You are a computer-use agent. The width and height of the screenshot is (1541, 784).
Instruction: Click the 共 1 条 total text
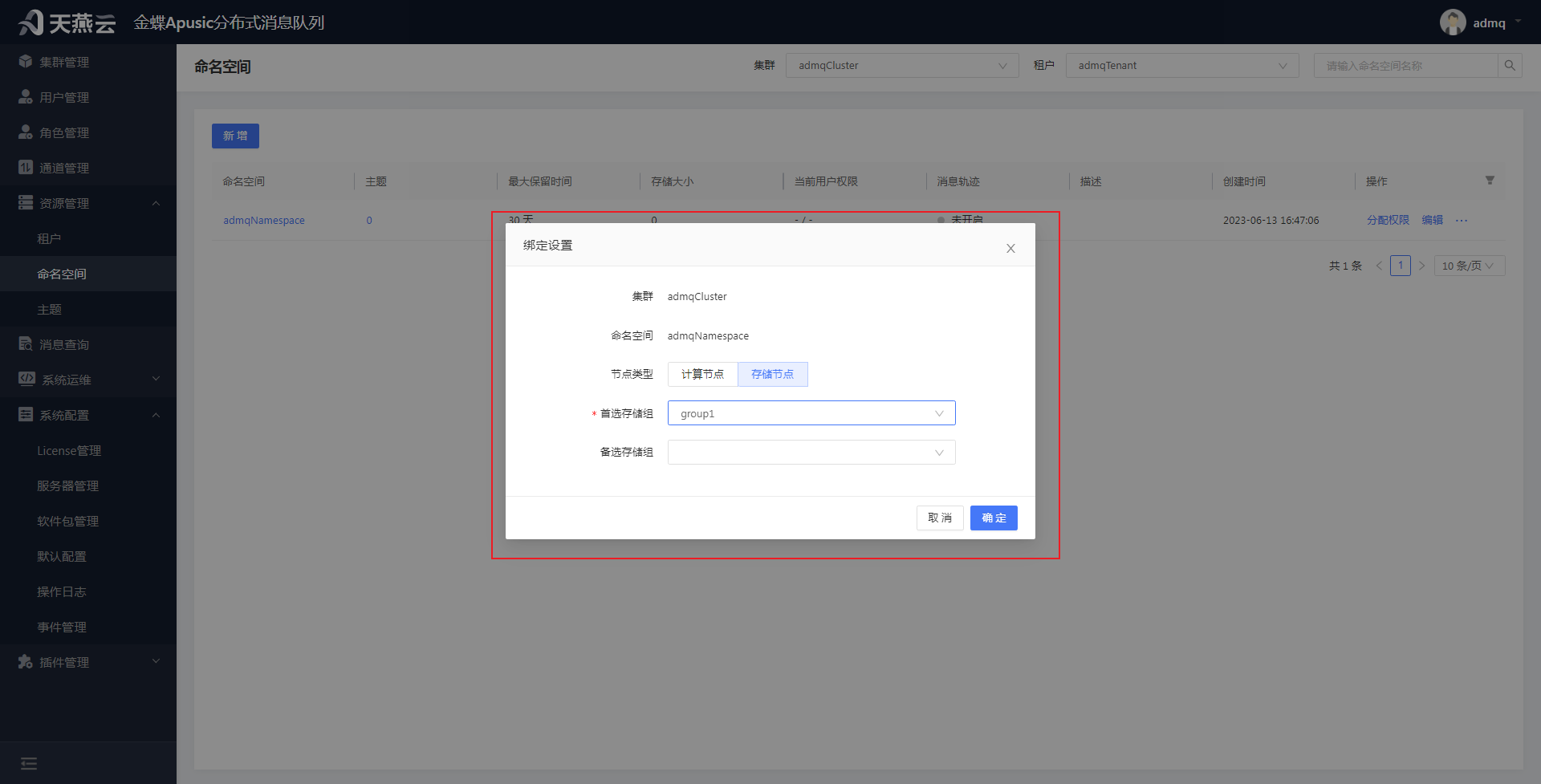(1345, 266)
